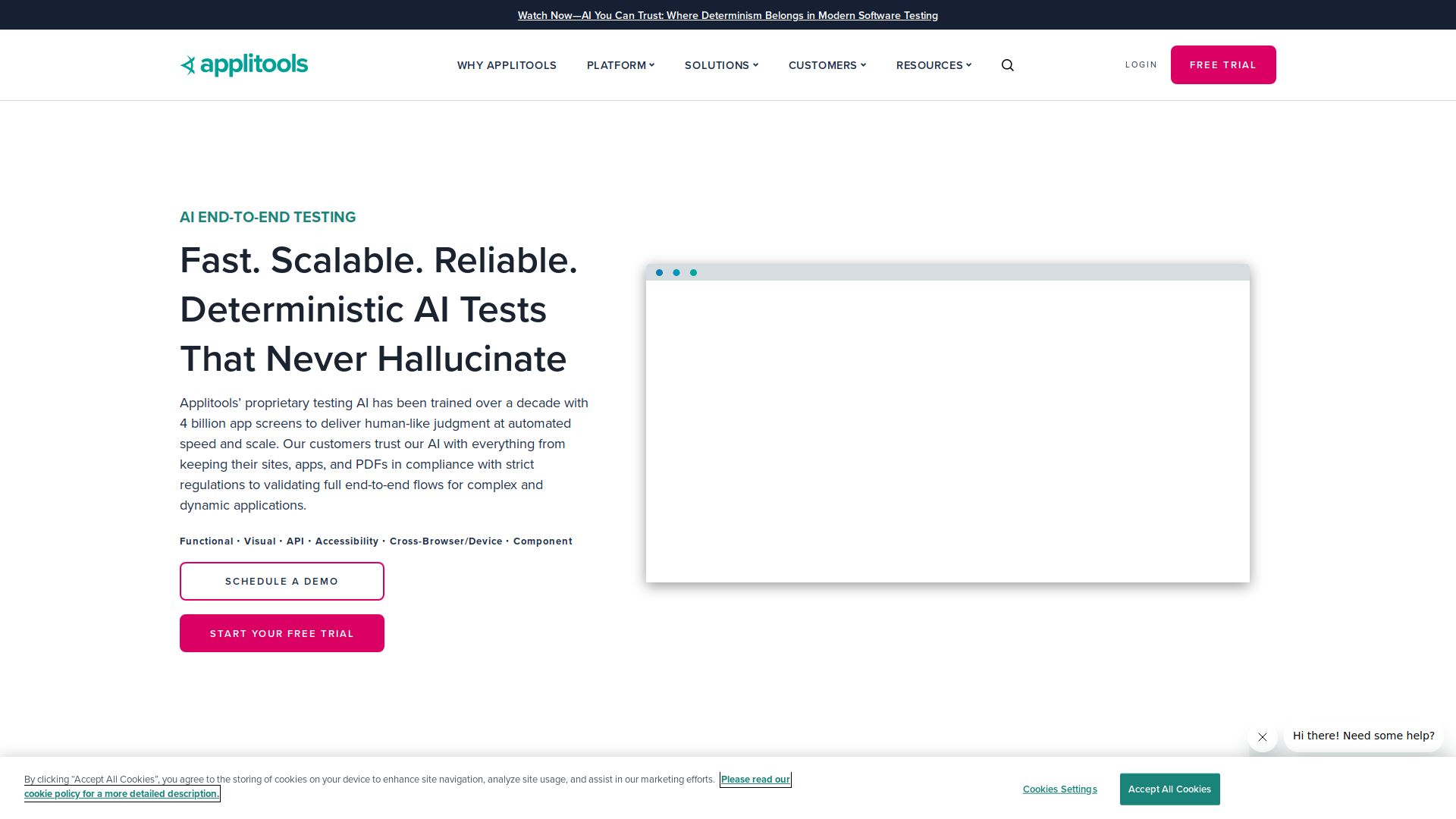The height and width of the screenshot is (819, 1456).
Task: Open the Customers dropdown menu
Action: (826, 65)
